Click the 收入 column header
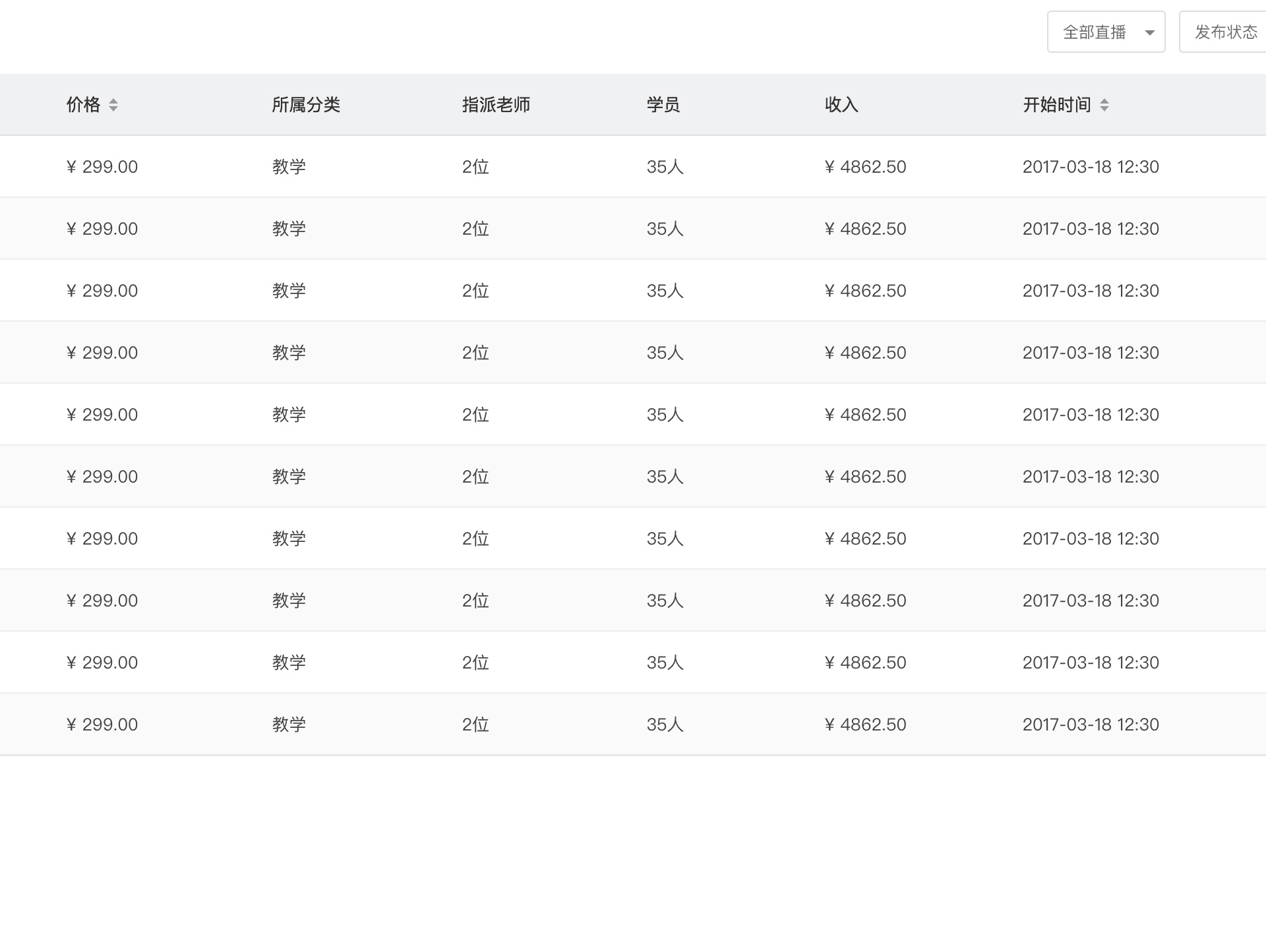The height and width of the screenshot is (952, 1266). click(841, 105)
